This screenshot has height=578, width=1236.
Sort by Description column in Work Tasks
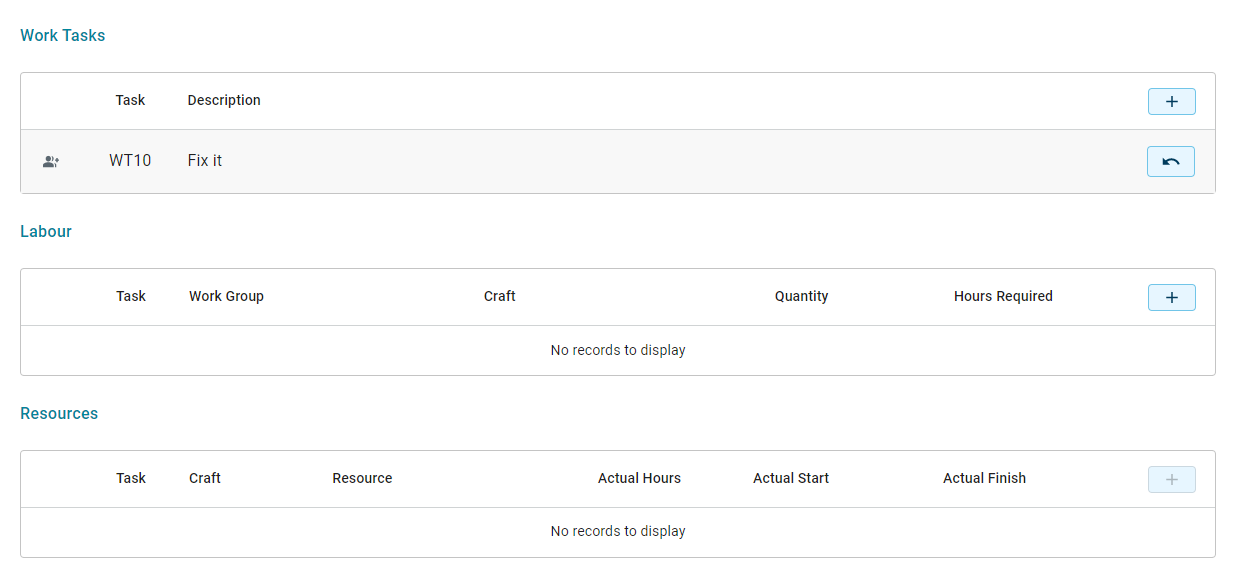point(224,100)
